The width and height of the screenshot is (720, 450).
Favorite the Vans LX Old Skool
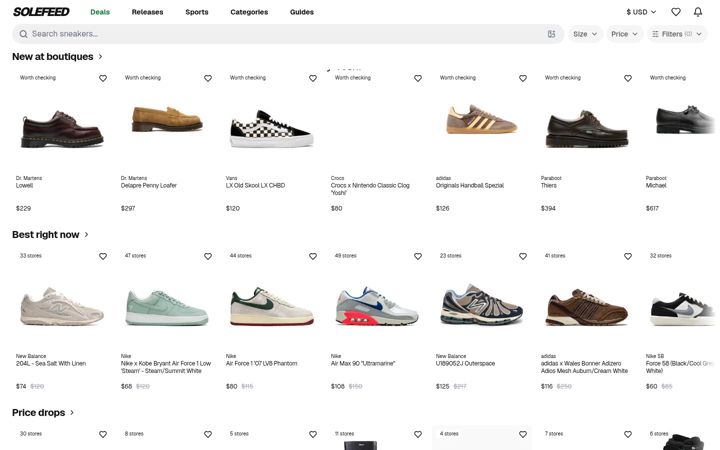[x=313, y=79]
